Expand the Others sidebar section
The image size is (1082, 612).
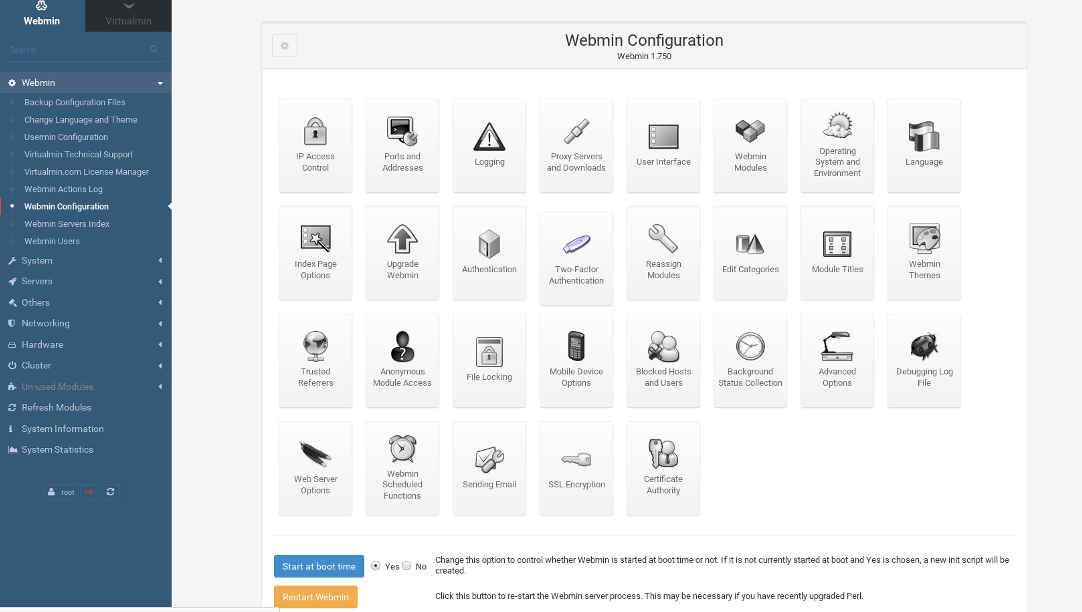click(86, 302)
